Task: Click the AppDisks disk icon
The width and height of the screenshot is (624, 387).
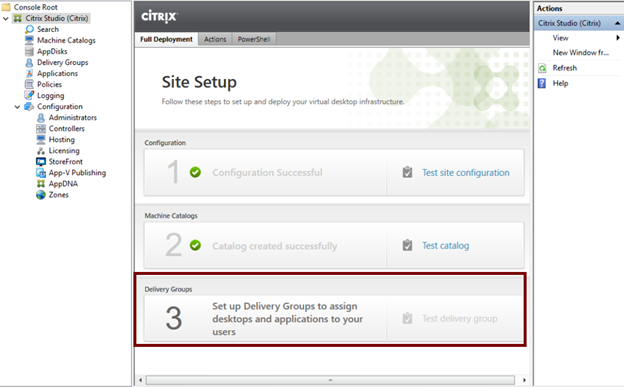Action: point(29,51)
